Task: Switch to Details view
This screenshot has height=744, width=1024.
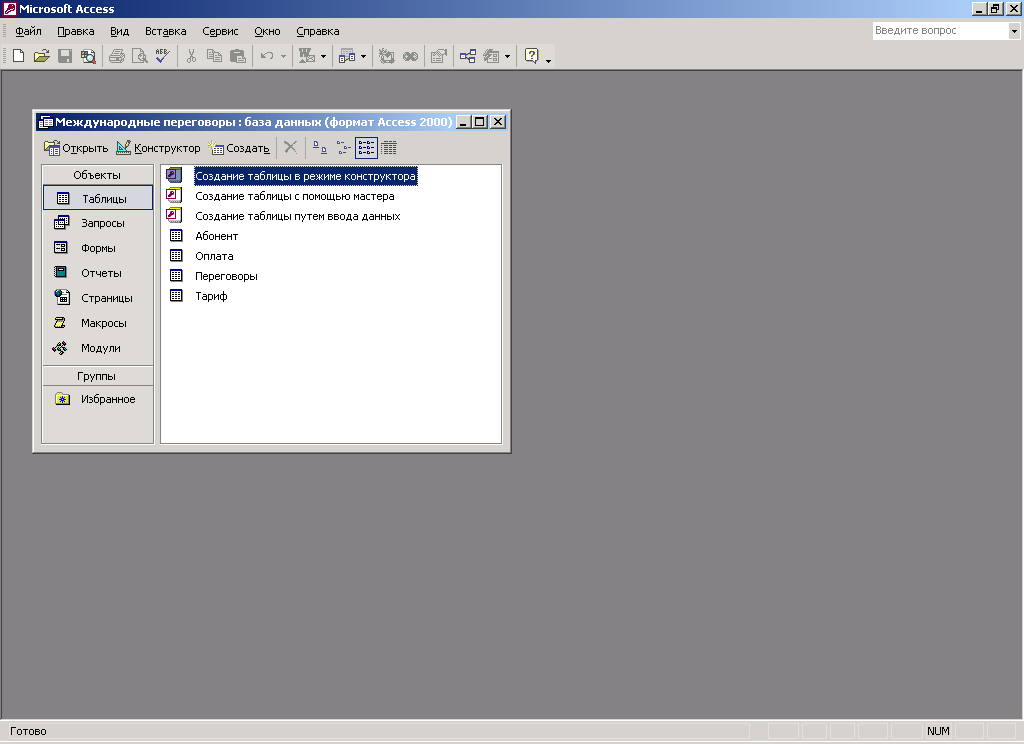Action: click(x=389, y=148)
